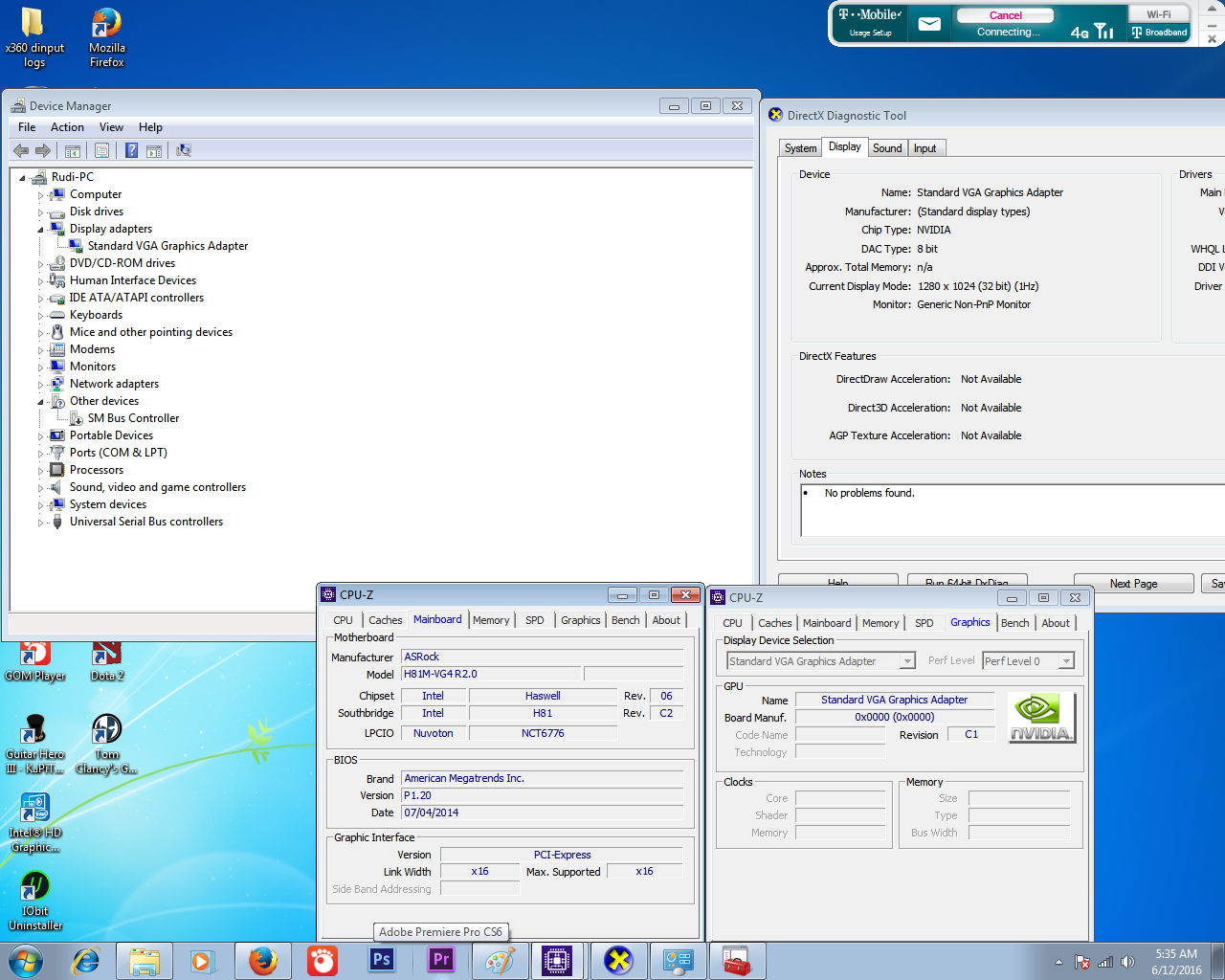
Task: Open Properties via the Device Manager toolbar icon
Action: (101, 150)
